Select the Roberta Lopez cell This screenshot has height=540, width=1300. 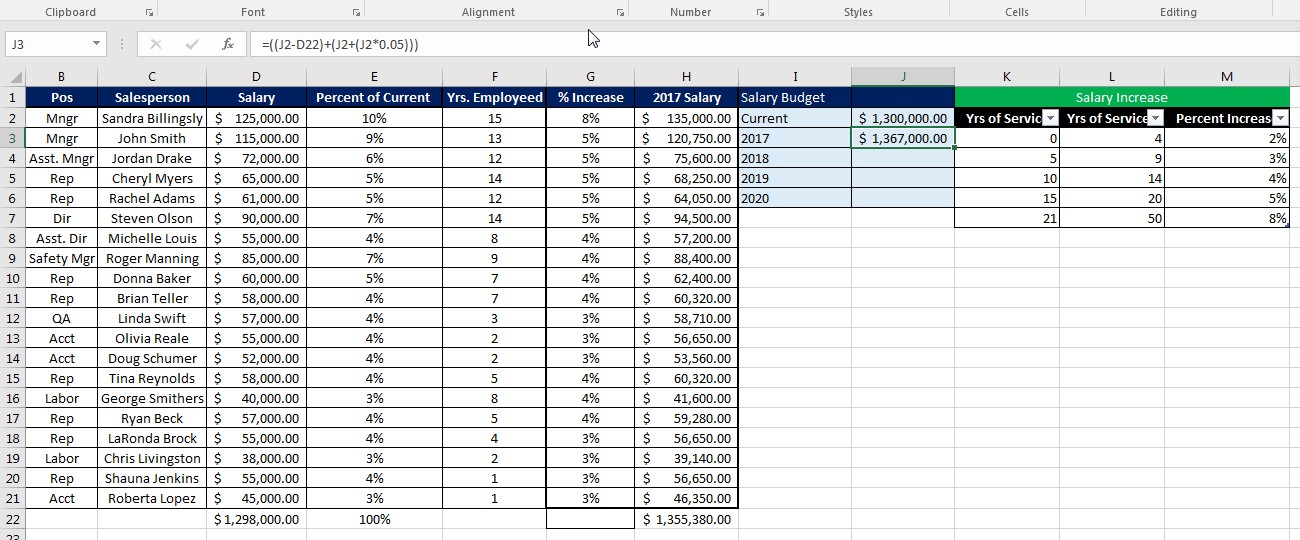click(x=152, y=498)
